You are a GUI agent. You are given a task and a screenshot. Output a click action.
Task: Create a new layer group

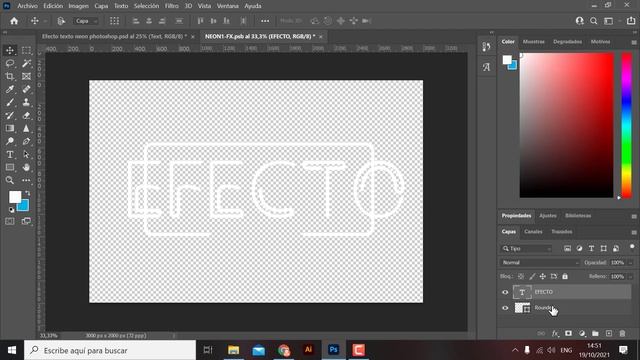pos(596,333)
